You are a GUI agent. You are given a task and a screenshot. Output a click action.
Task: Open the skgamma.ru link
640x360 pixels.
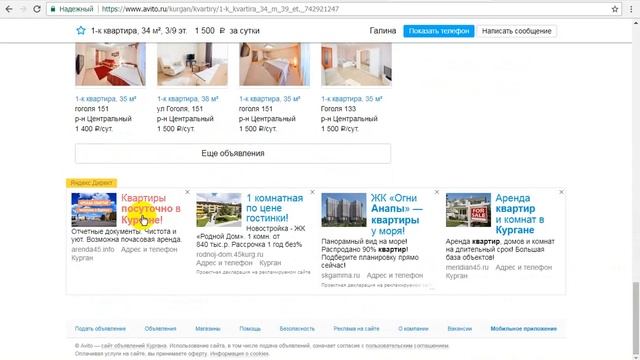click(x=340, y=276)
